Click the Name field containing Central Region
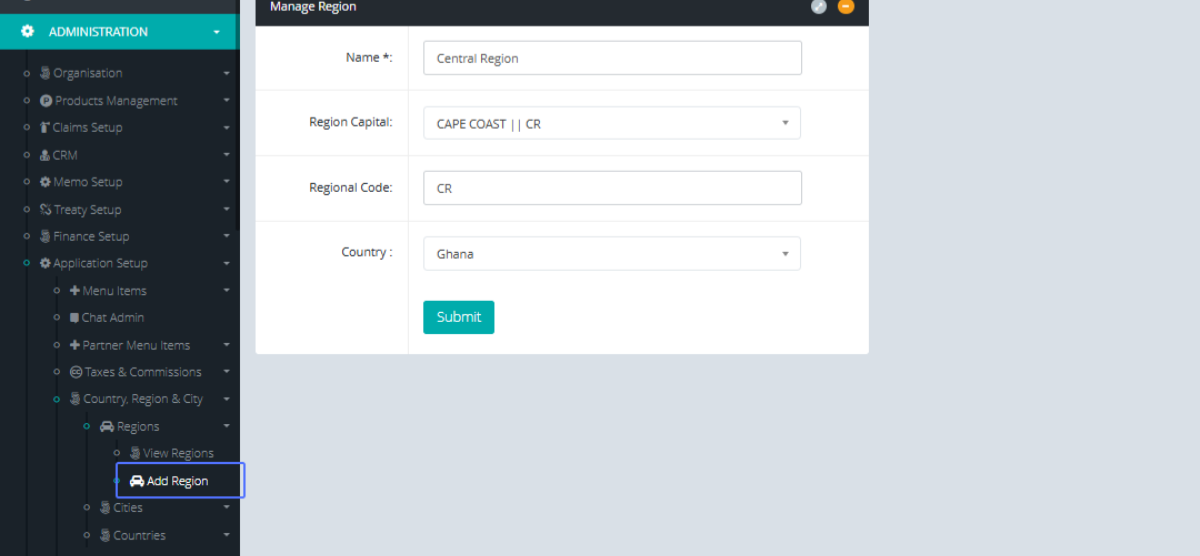The image size is (1200, 556). point(612,58)
